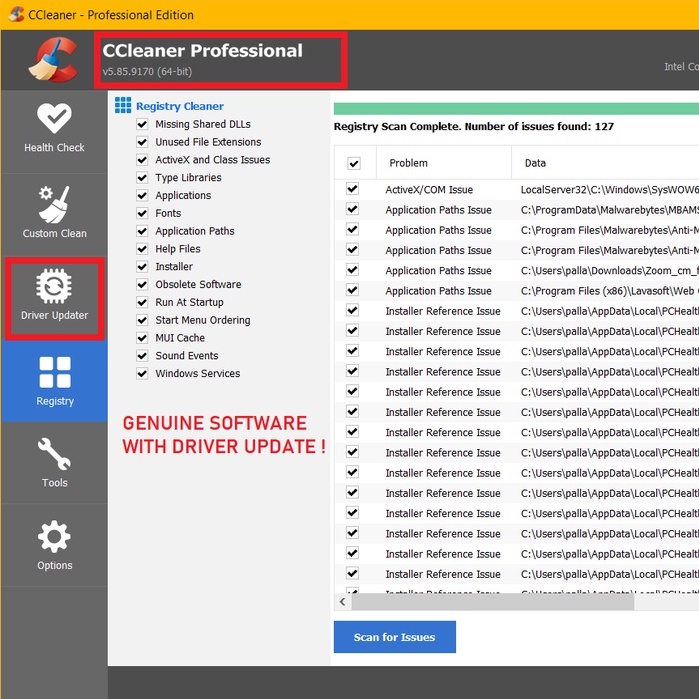This screenshot has width=699, height=699.
Task: Open the Options gear section
Action: 54,545
